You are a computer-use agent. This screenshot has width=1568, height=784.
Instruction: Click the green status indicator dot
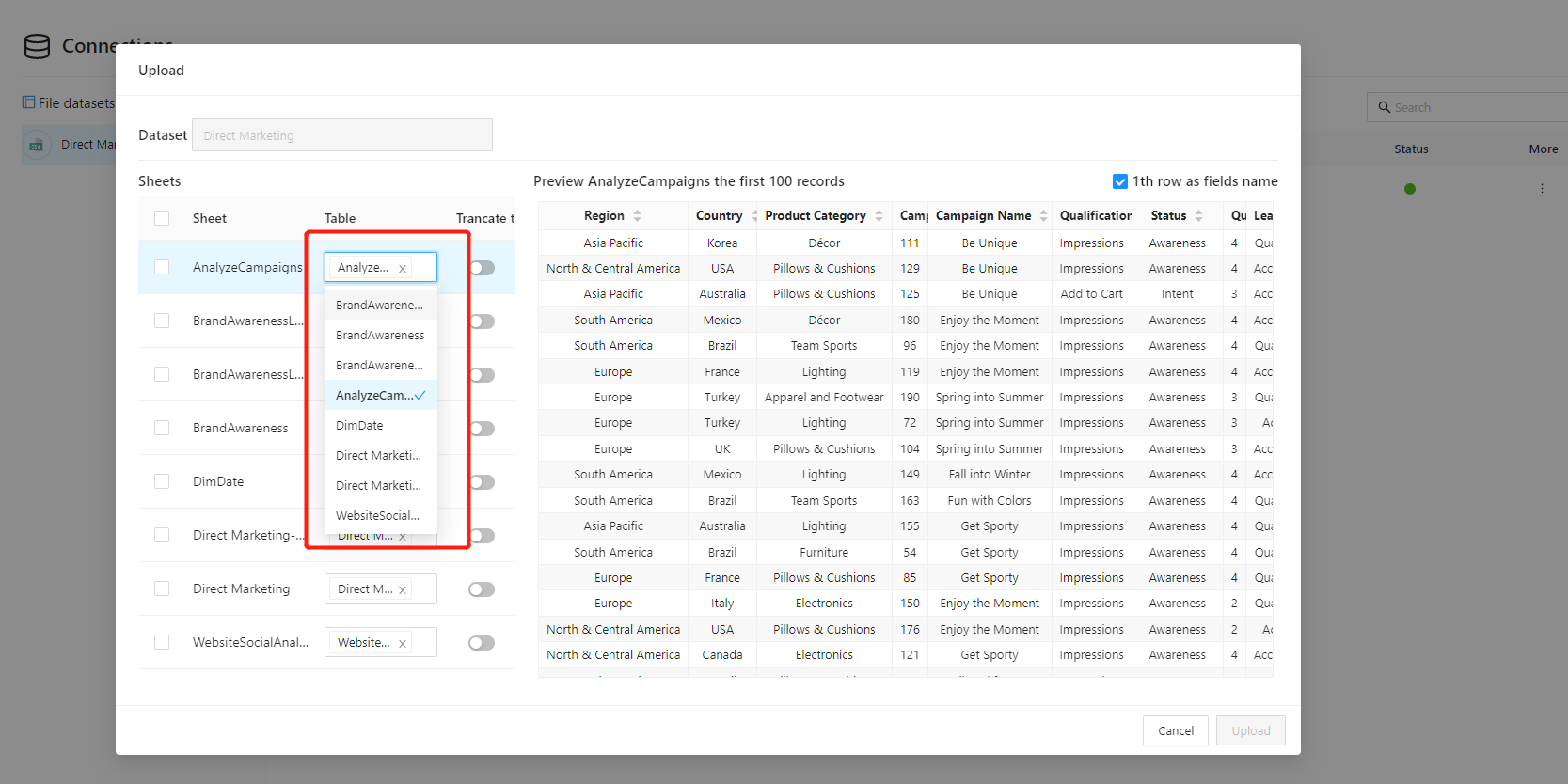pos(1409,188)
